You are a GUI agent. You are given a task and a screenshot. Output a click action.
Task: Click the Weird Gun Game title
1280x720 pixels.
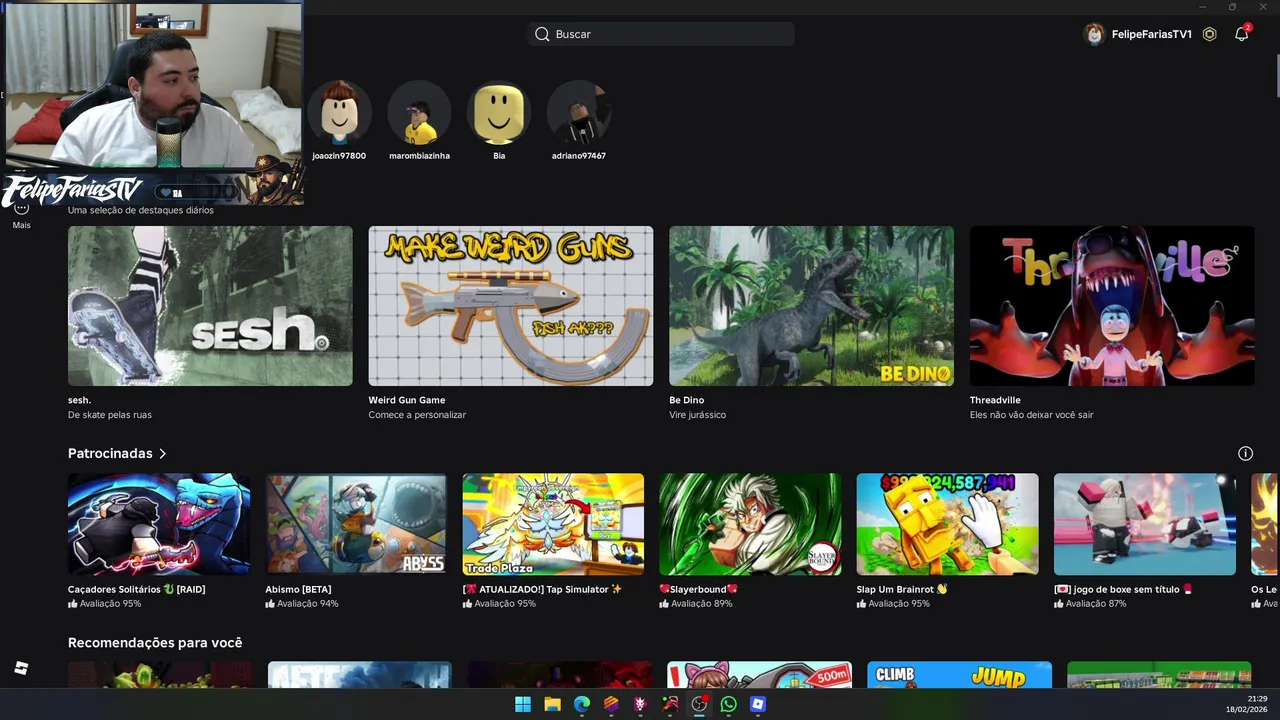pyautogui.click(x=407, y=400)
